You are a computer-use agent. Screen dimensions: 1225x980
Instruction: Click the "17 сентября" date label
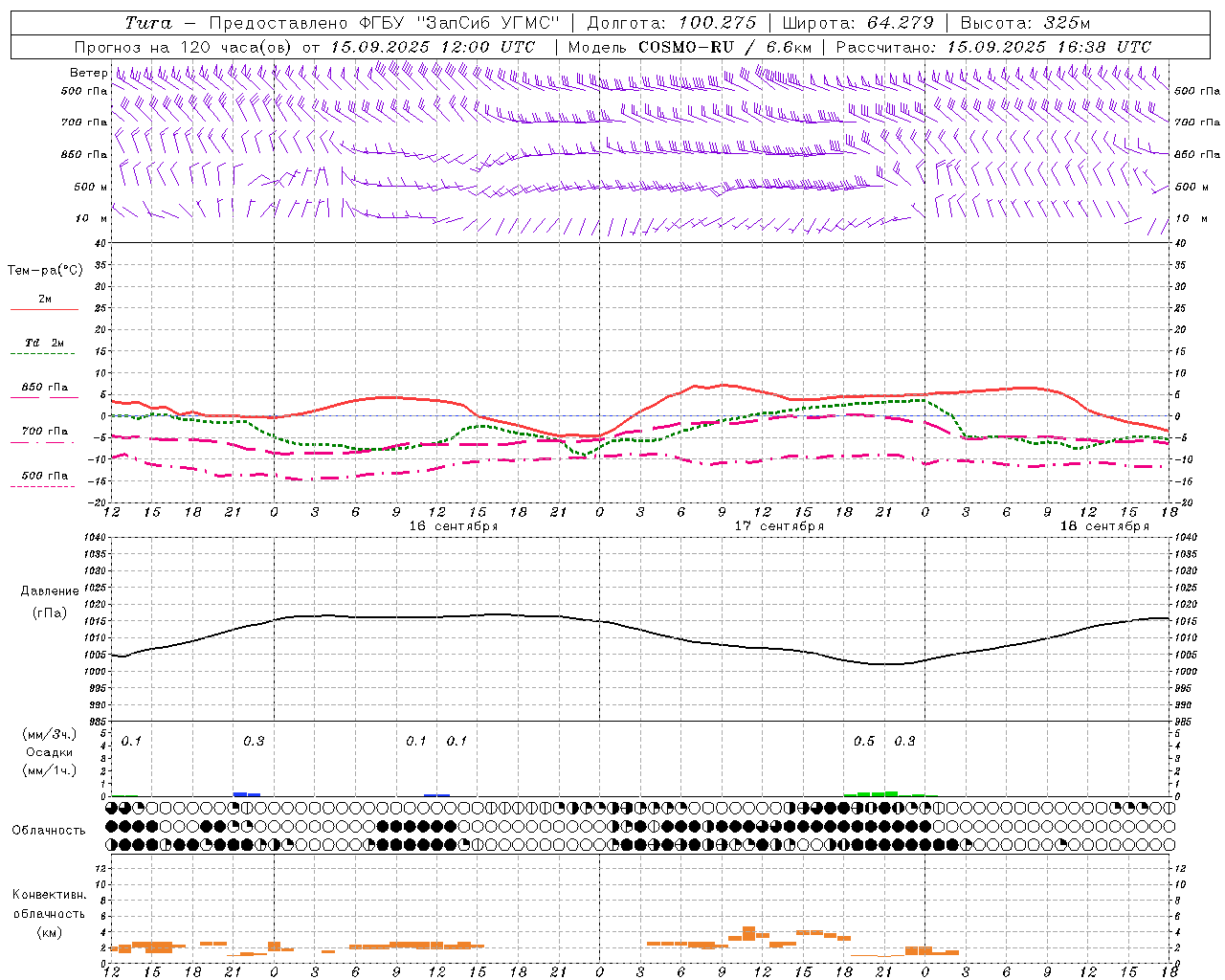click(779, 526)
